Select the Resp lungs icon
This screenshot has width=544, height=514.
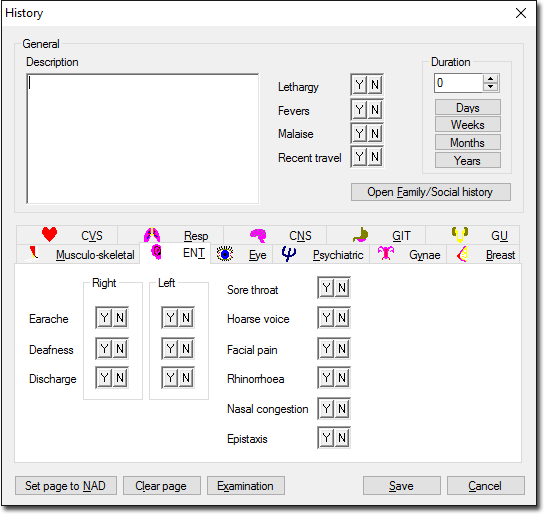[x=152, y=235]
